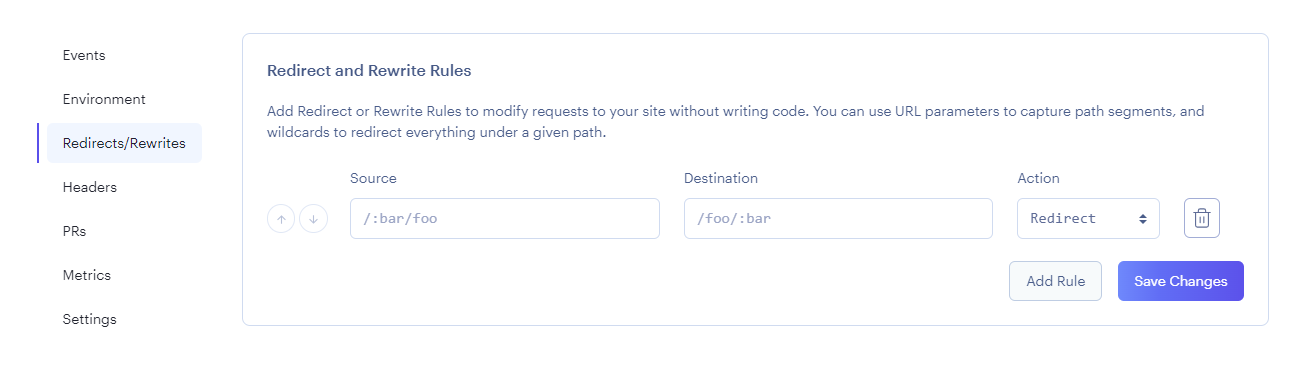This screenshot has width=1314, height=365.
Task: Click the Destination field label
Action: 721,178
